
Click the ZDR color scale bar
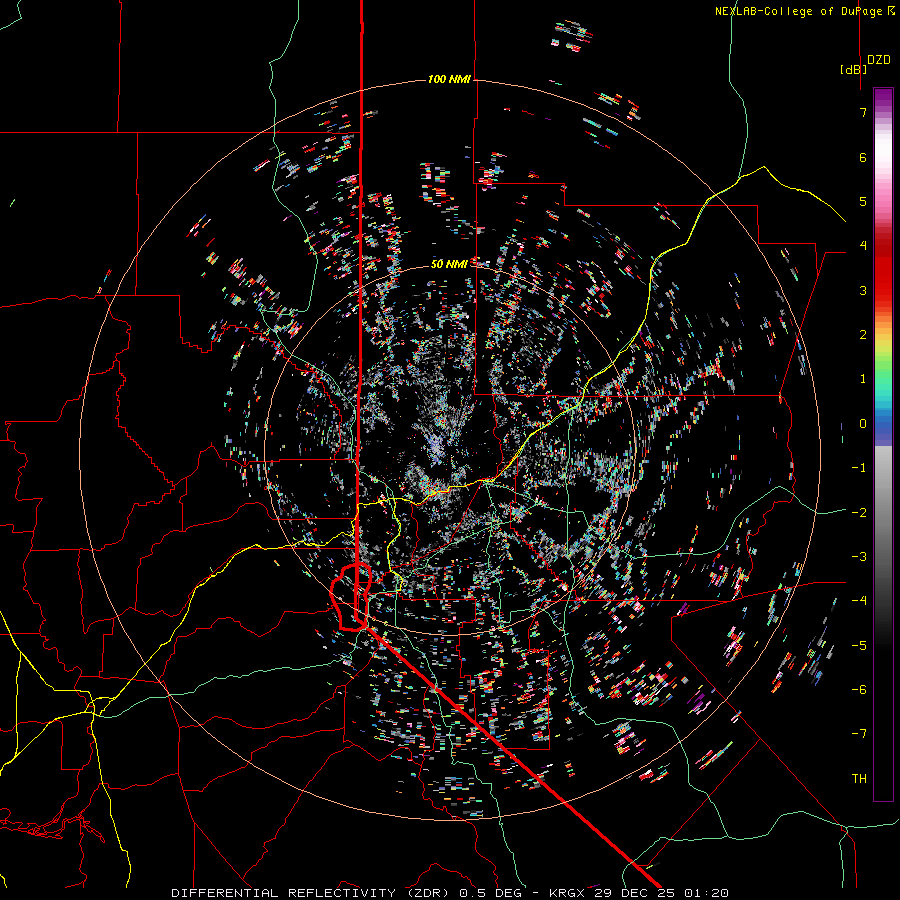pyautogui.click(x=883, y=444)
